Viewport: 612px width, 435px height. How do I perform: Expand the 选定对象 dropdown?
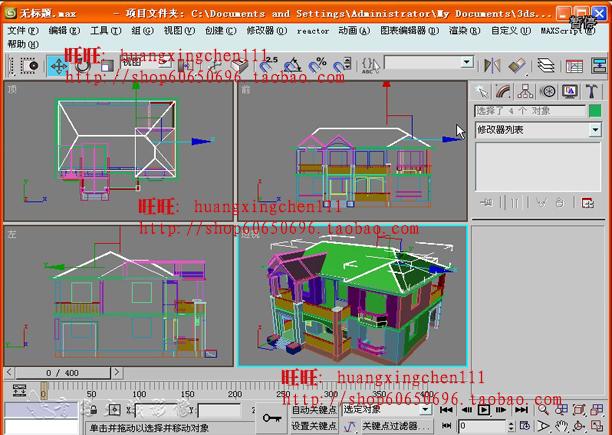coord(425,409)
